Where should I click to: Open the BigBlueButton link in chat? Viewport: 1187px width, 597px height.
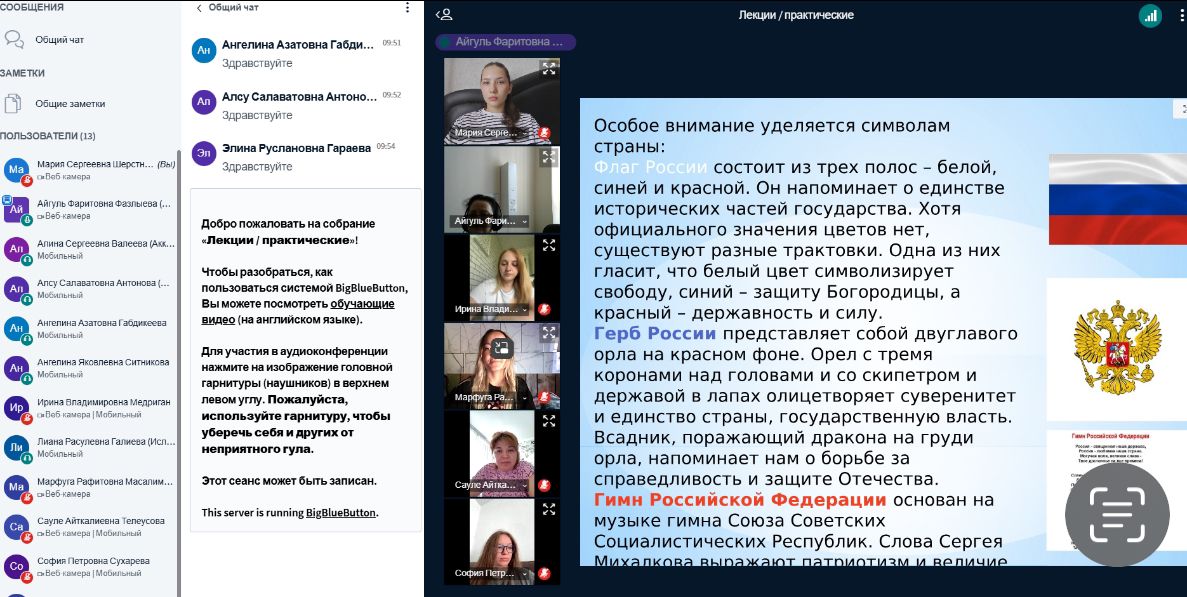(341, 513)
